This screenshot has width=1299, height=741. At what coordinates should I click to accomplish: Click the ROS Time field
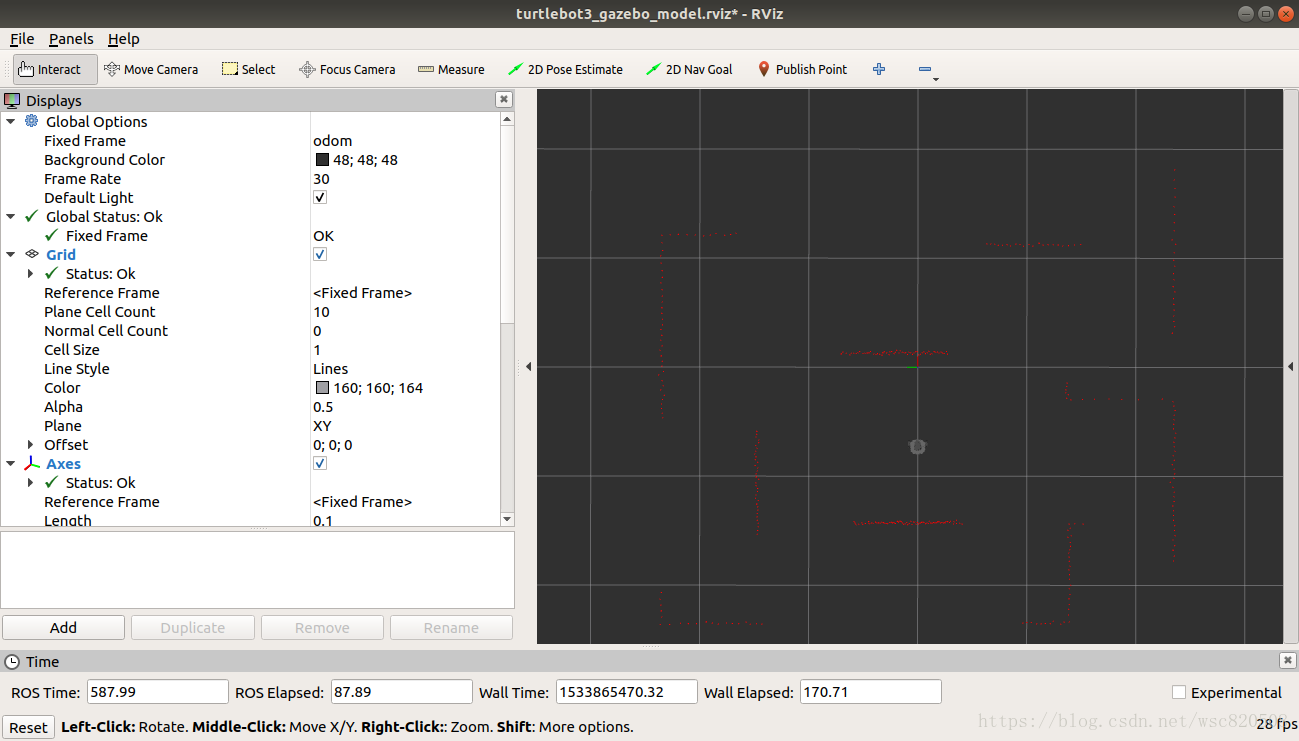click(158, 692)
